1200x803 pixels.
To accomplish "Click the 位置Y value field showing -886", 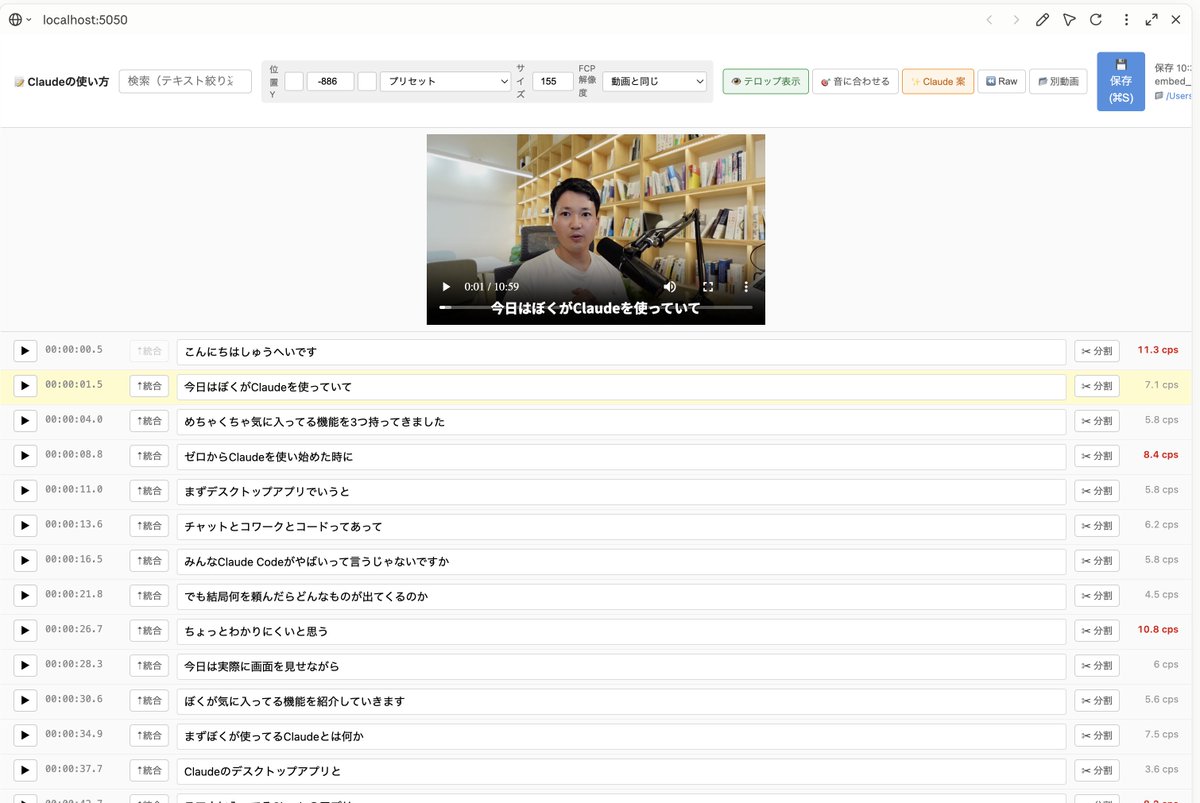I will pyautogui.click(x=330, y=82).
